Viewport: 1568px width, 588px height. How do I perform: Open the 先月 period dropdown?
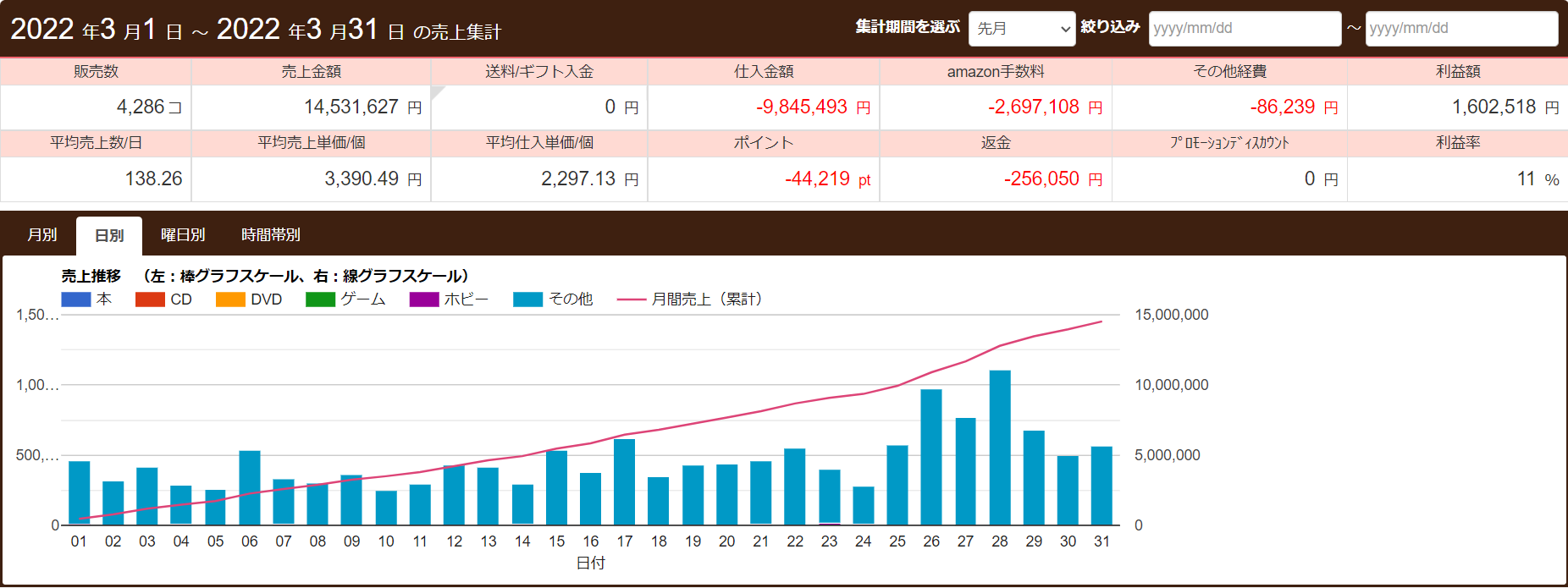(x=1021, y=29)
